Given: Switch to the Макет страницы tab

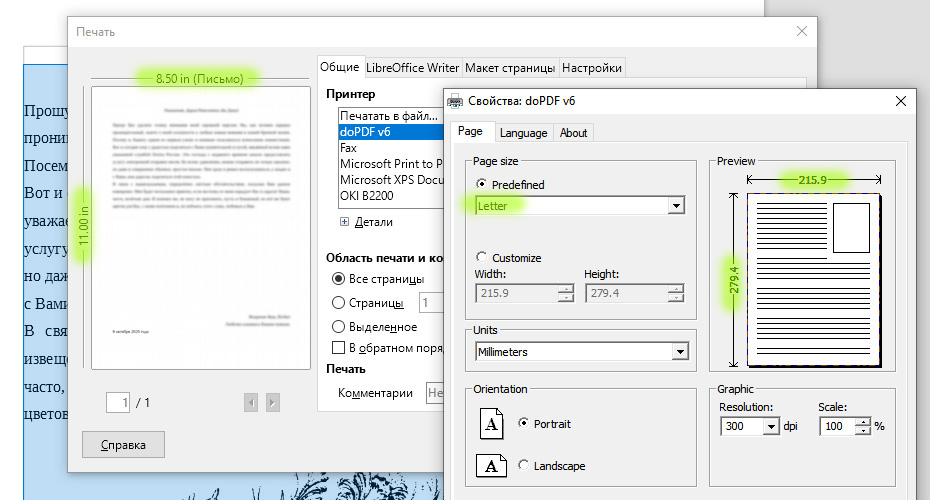Looking at the screenshot, I should click(509, 68).
